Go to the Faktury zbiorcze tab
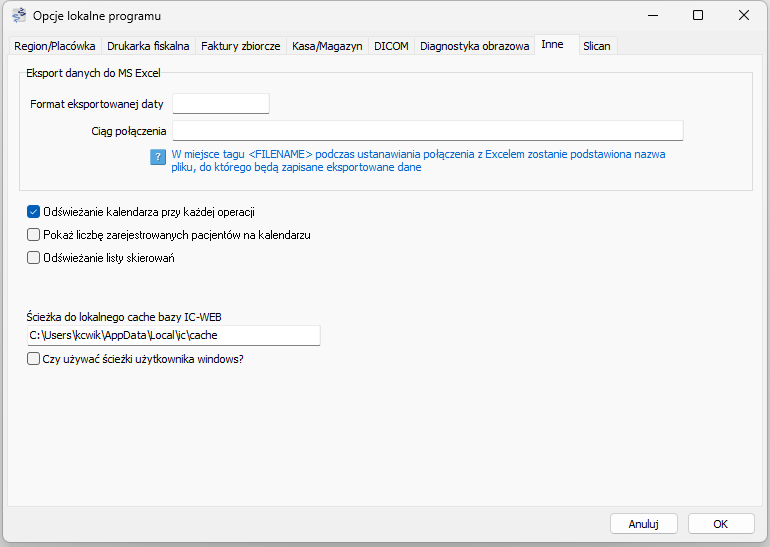This screenshot has height=547, width=770. [240, 46]
